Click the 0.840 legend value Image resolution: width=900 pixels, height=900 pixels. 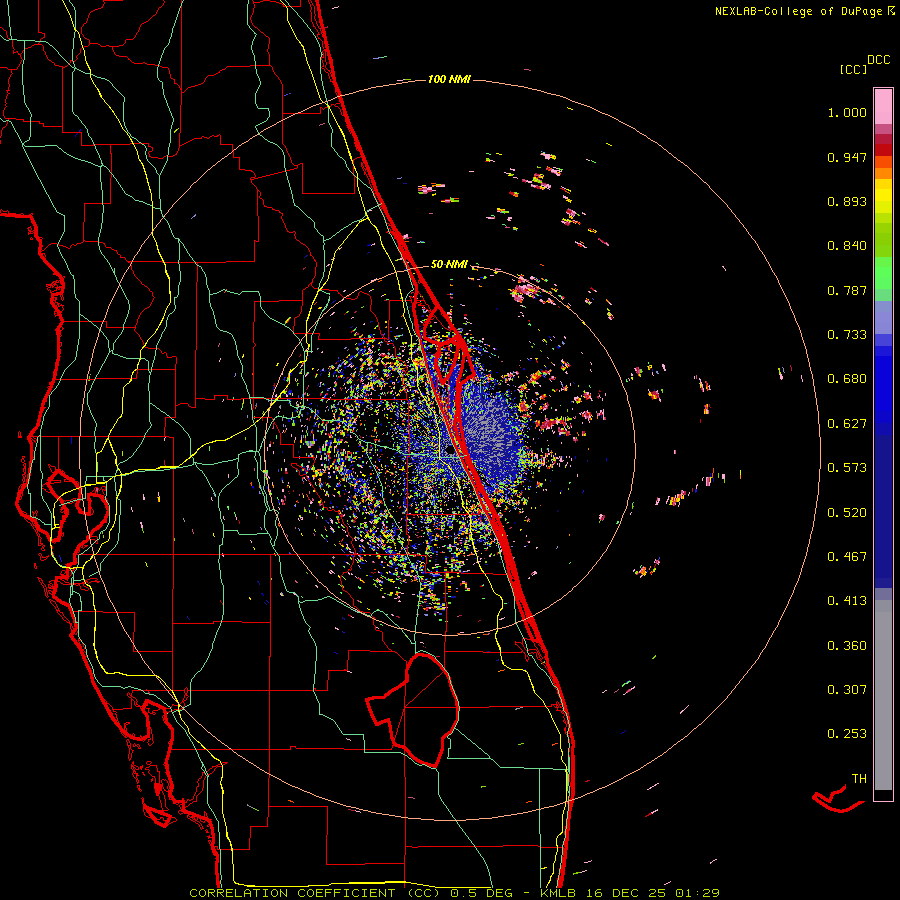tap(847, 246)
